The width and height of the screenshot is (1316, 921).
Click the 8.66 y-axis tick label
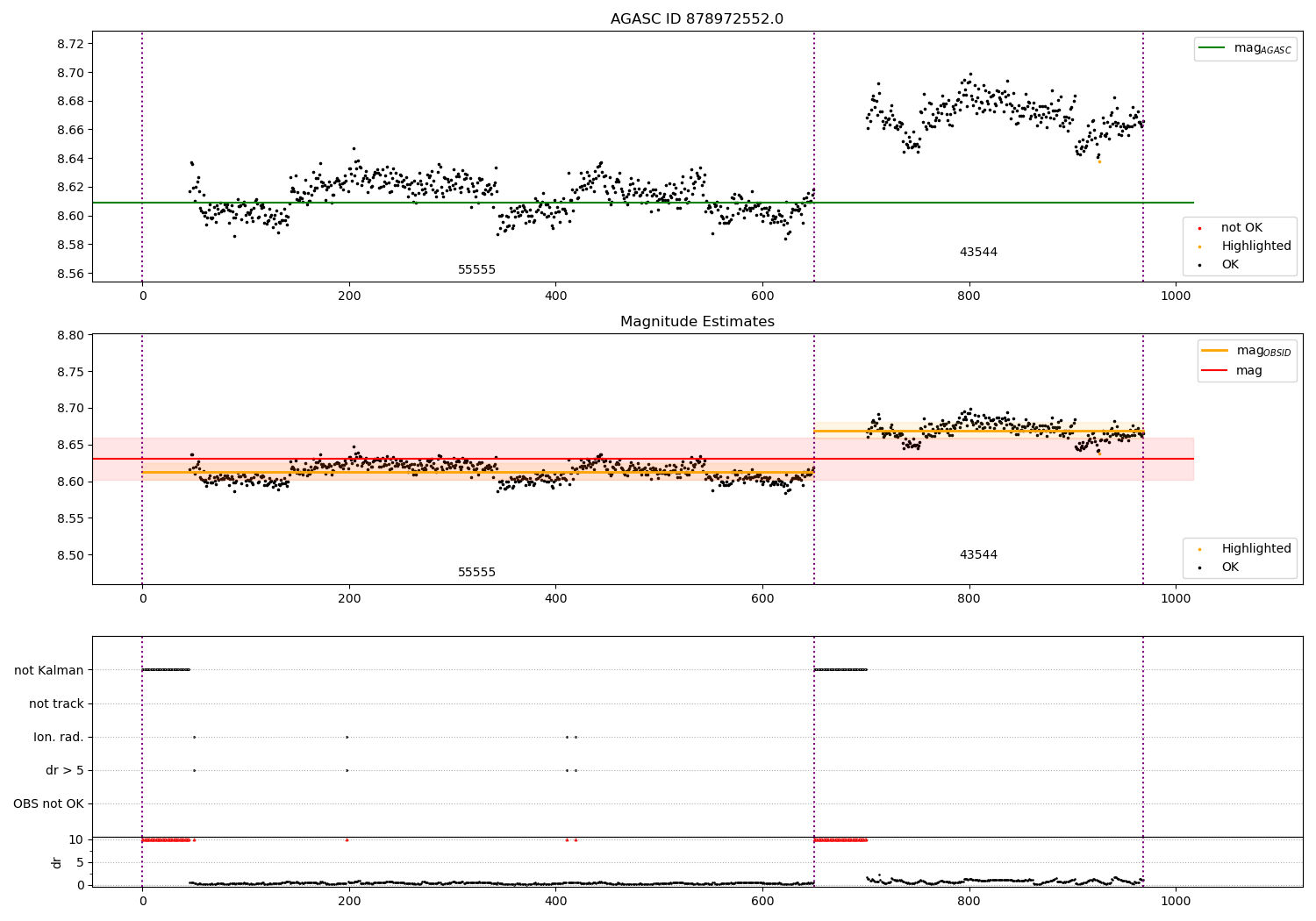tap(69, 130)
